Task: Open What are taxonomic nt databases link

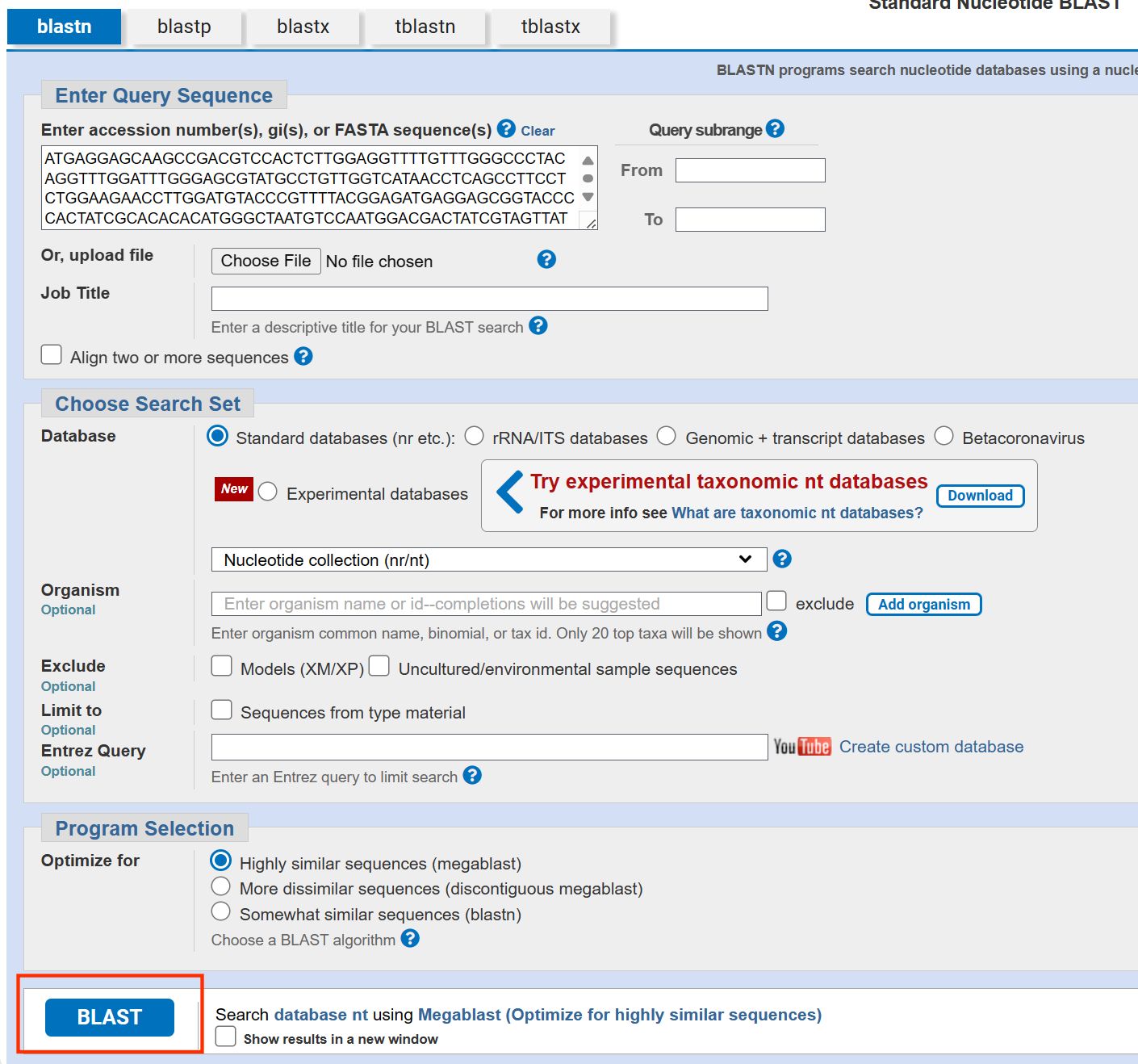Action: click(x=797, y=513)
